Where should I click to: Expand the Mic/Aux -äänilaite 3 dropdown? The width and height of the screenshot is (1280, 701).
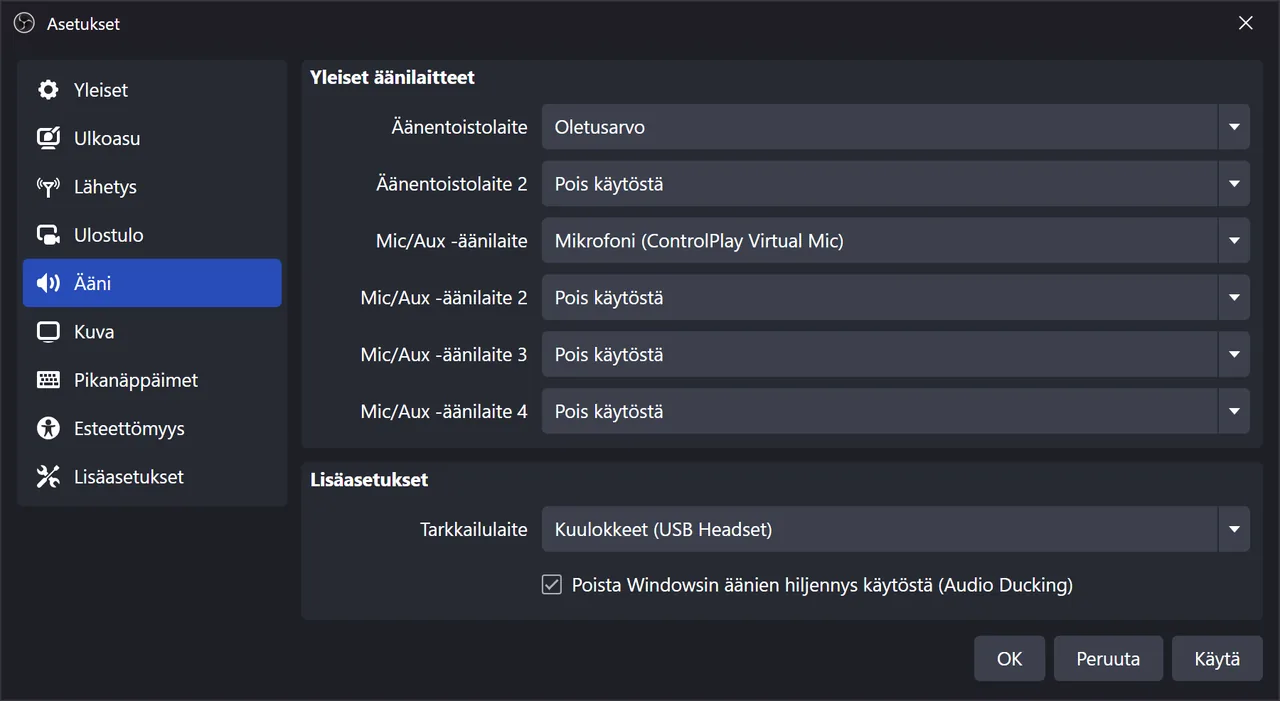[896, 355]
